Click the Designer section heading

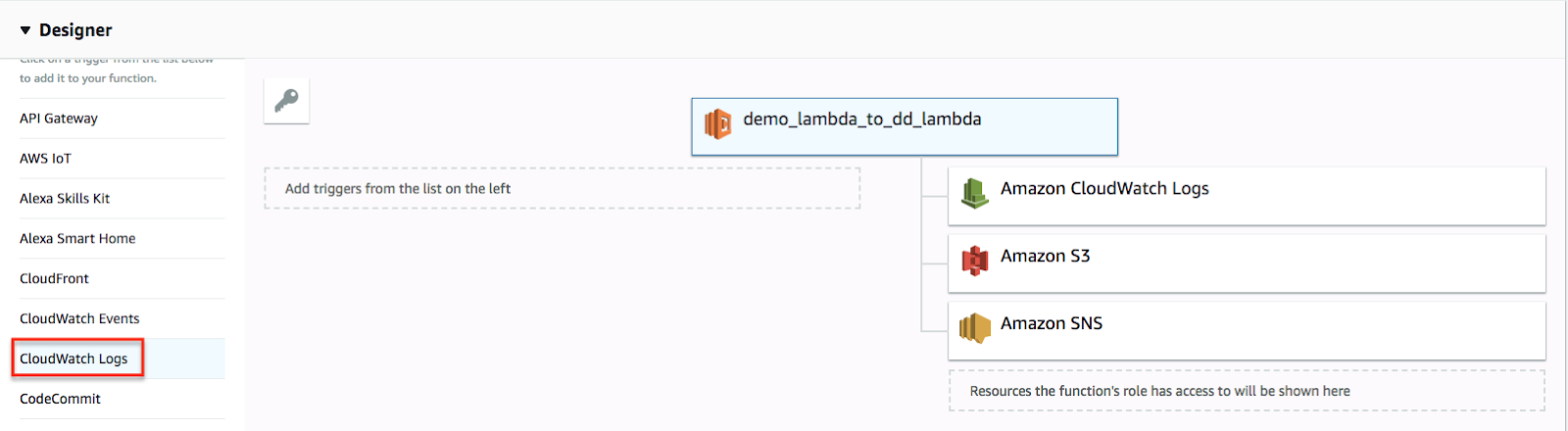point(75,30)
